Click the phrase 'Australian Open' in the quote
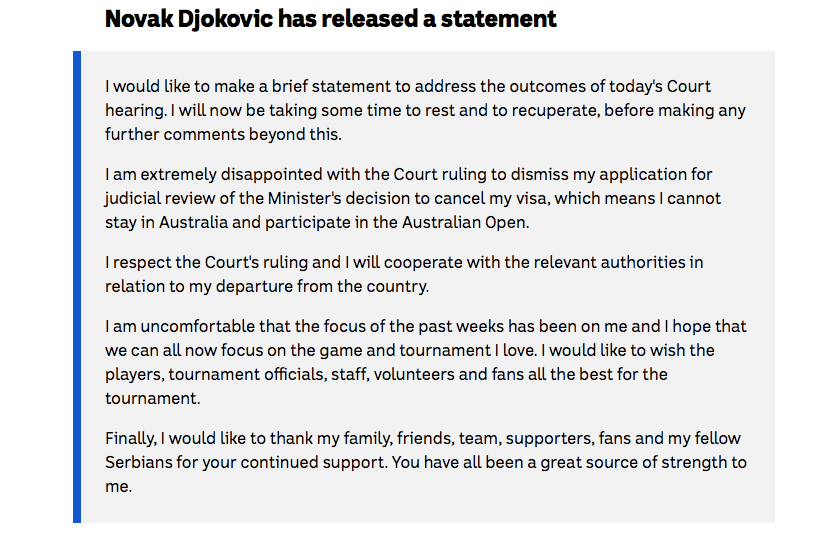 pos(464,222)
